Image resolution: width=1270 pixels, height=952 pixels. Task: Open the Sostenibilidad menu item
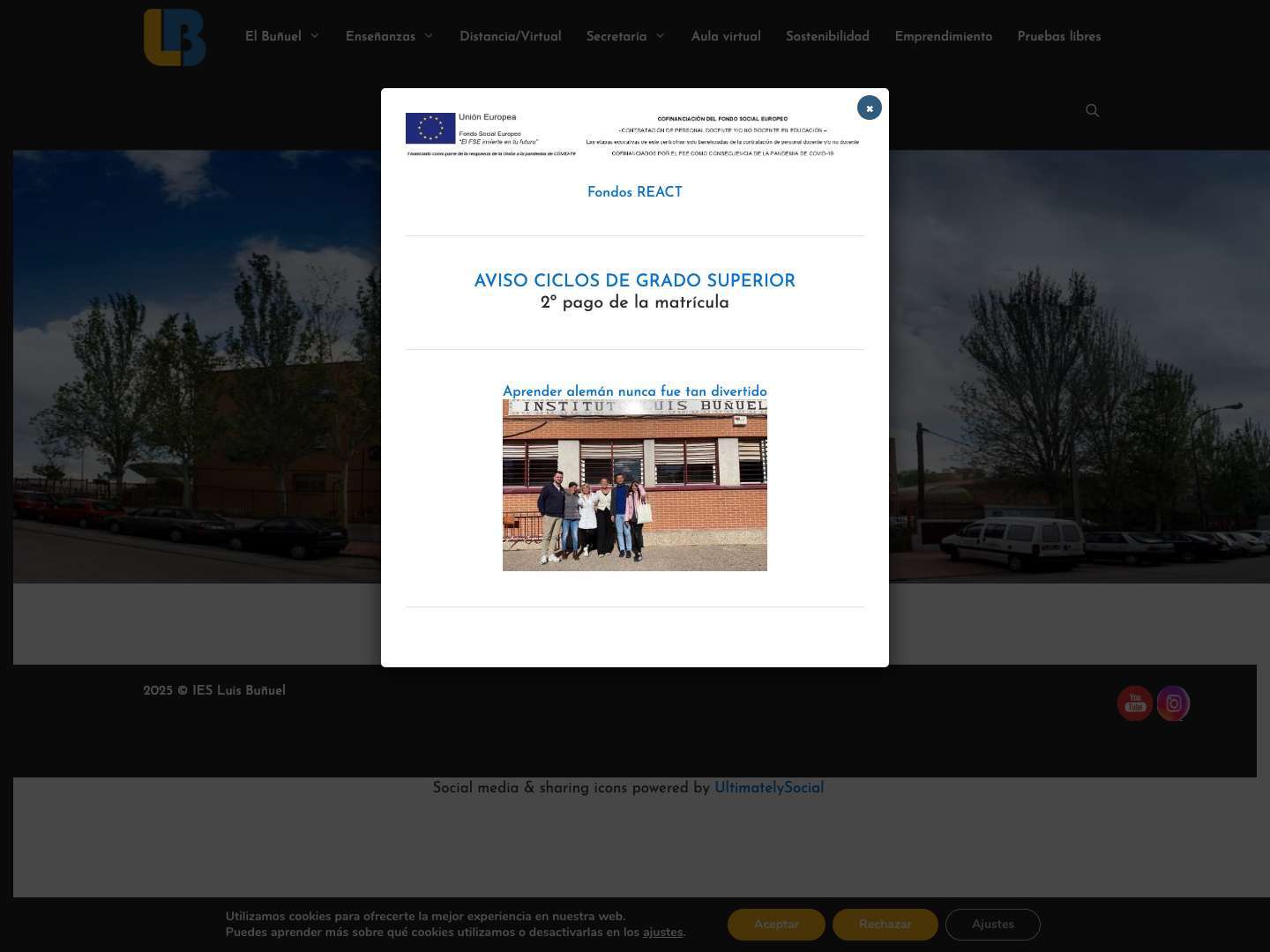click(x=827, y=37)
